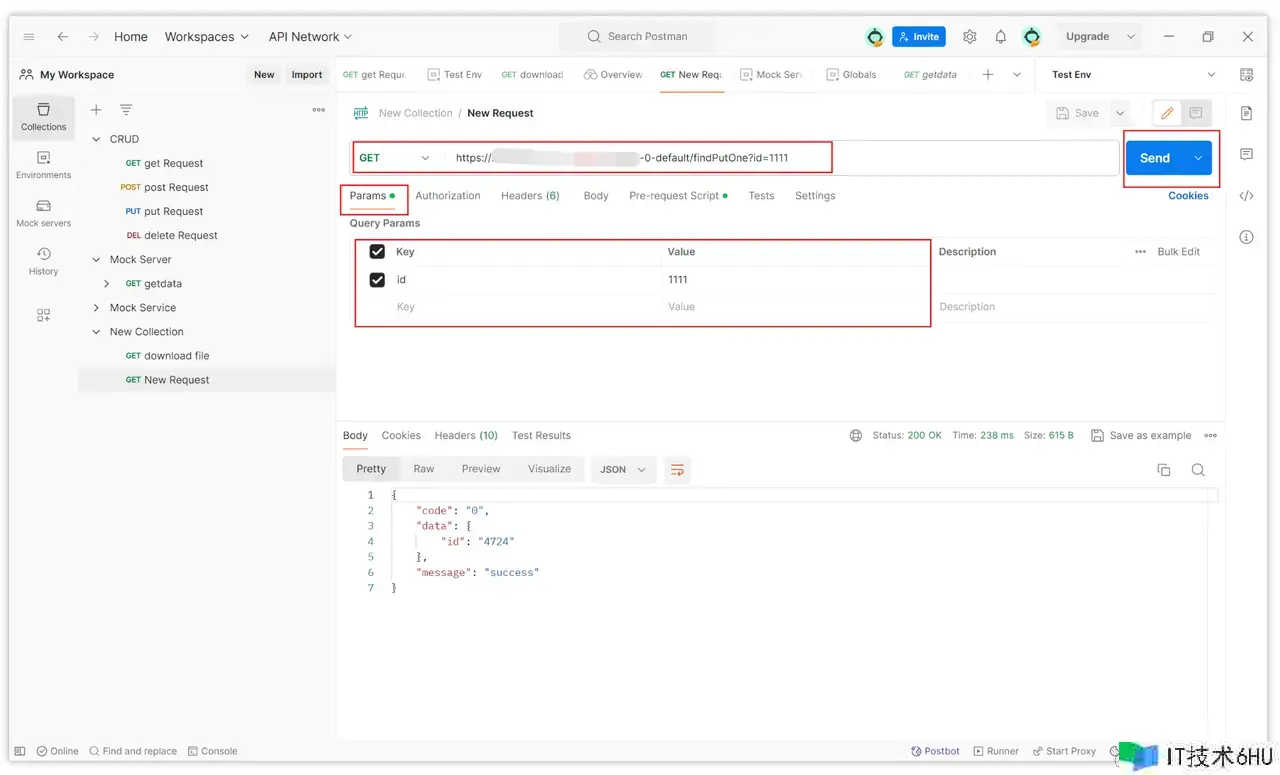Select the Raw response view

coord(424,469)
